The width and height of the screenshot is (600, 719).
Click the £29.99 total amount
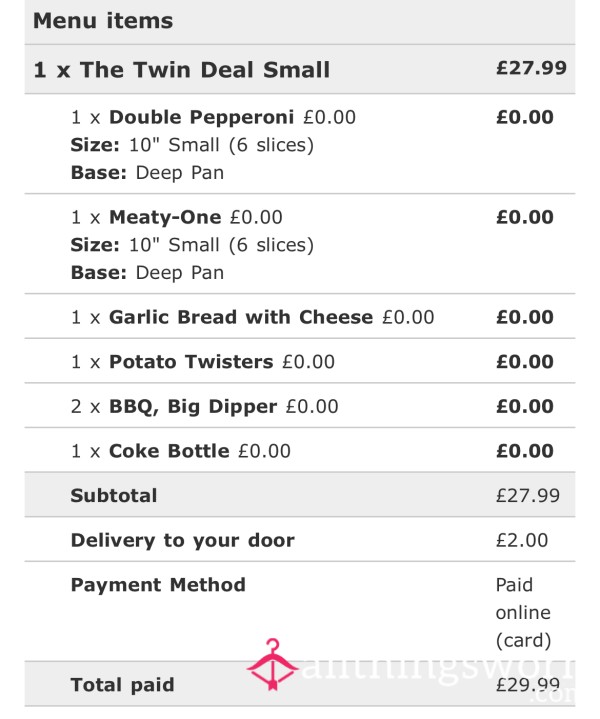528,685
